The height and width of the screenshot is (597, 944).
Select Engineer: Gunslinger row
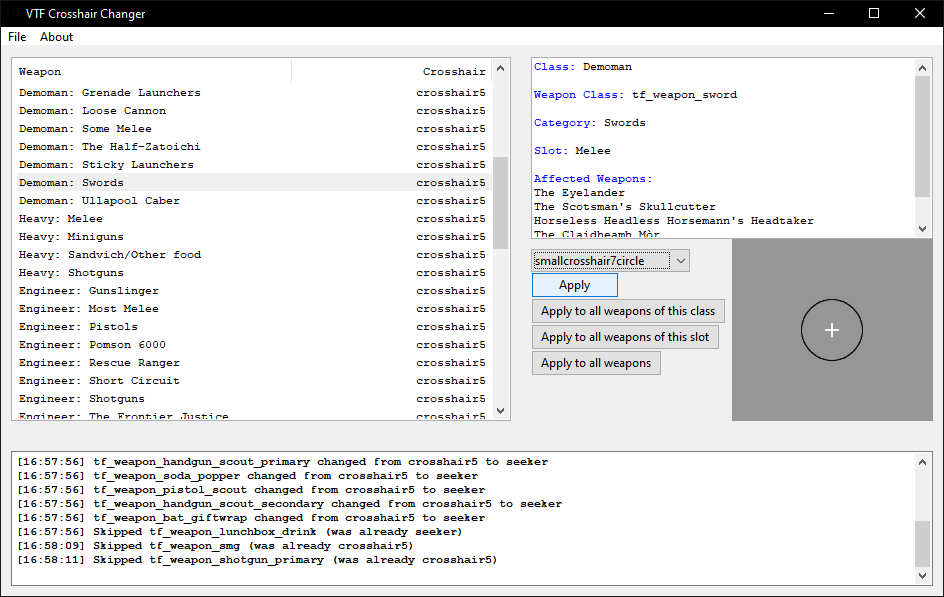254,291
